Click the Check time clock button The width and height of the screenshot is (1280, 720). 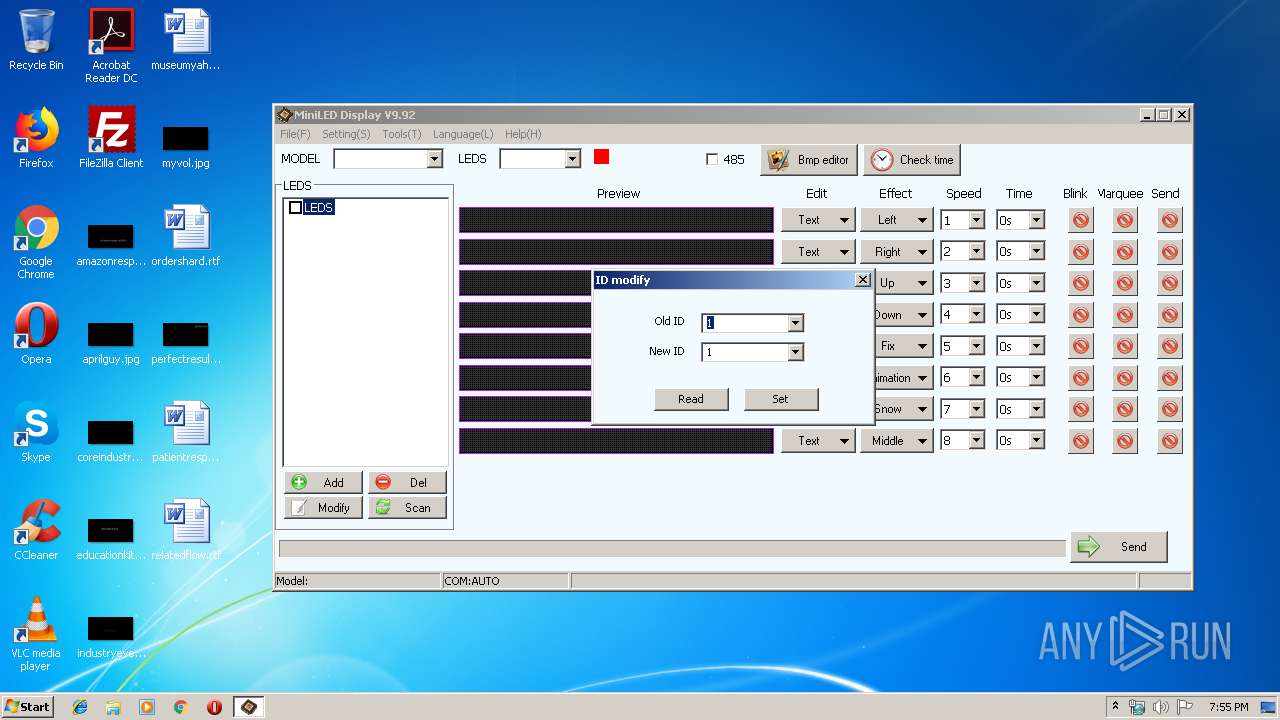(x=911, y=160)
